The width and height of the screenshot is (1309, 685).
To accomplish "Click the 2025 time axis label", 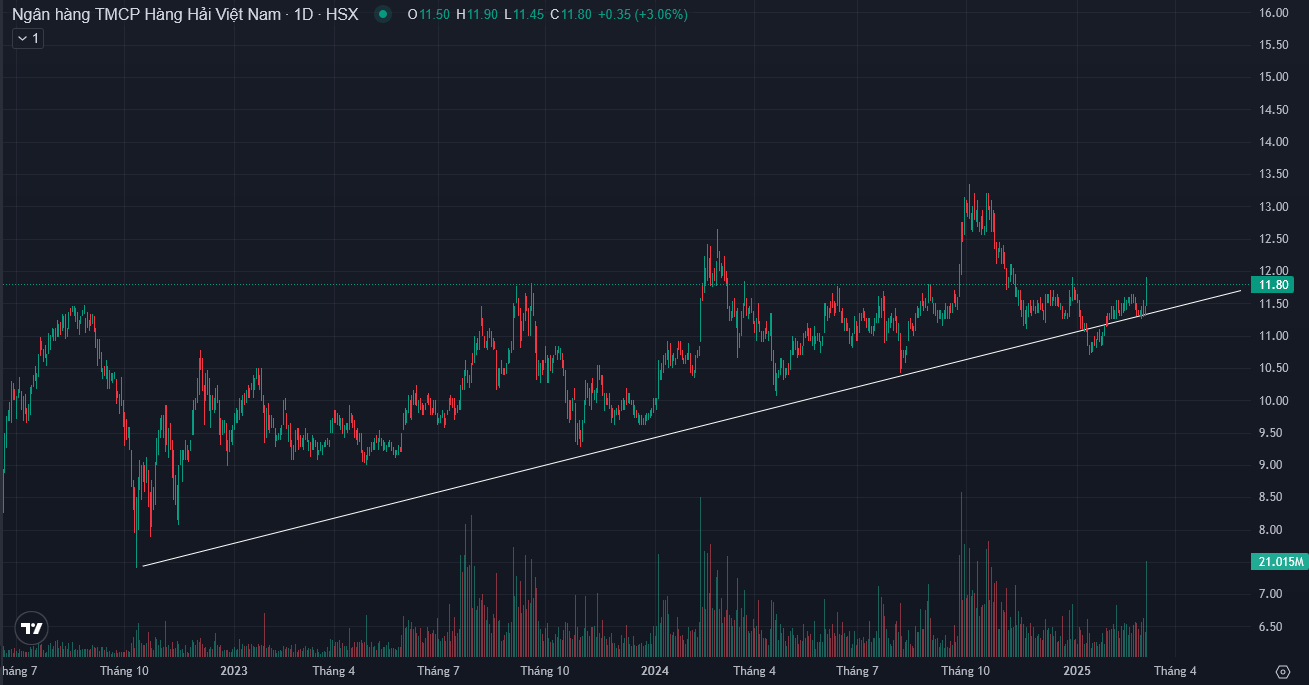I will click(1076, 671).
